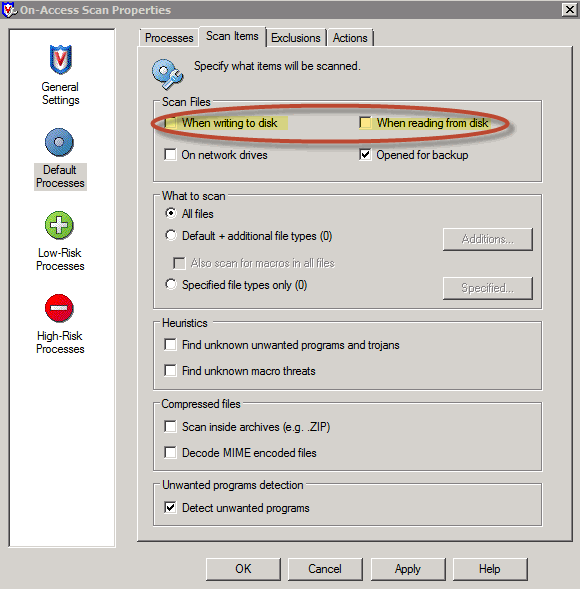Toggle On network drives checkbox
Screen dimensions: 581x589
[x=170, y=154]
